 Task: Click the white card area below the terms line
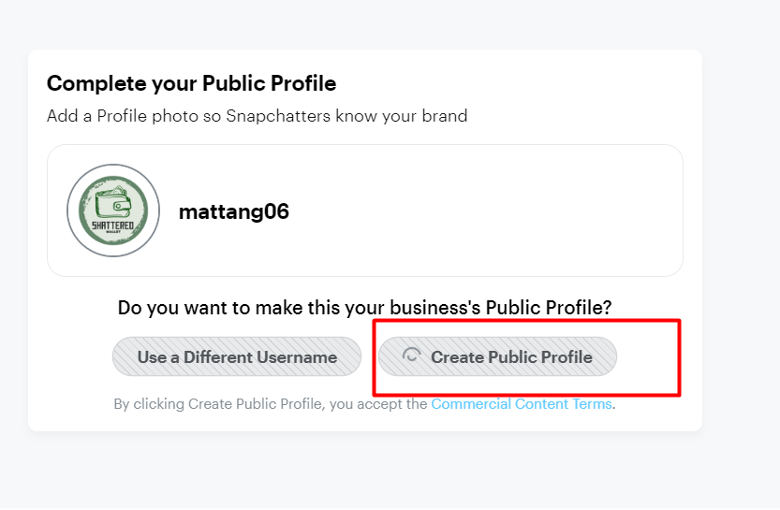[x=365, y=421]
